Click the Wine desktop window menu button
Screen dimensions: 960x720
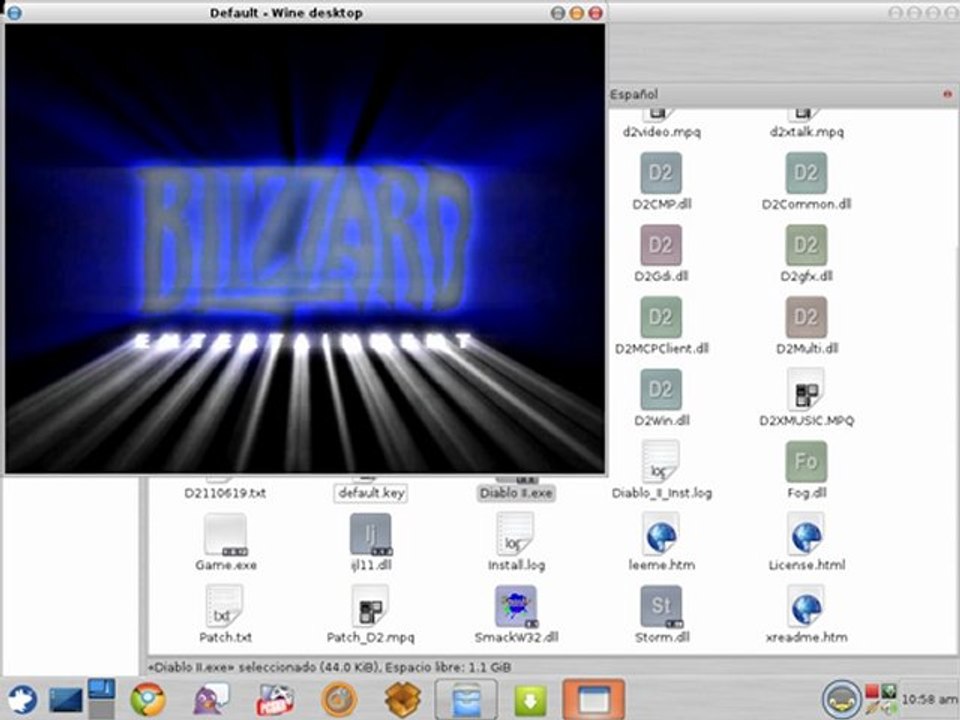click(x=13, y=12)
